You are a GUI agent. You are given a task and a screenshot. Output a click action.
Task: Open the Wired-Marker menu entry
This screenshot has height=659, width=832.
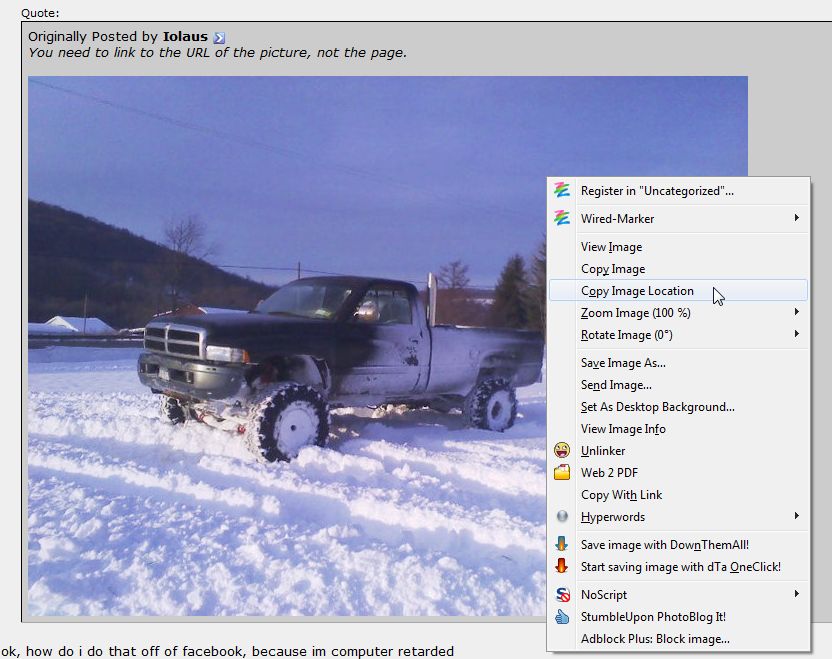tap(678, 219)
